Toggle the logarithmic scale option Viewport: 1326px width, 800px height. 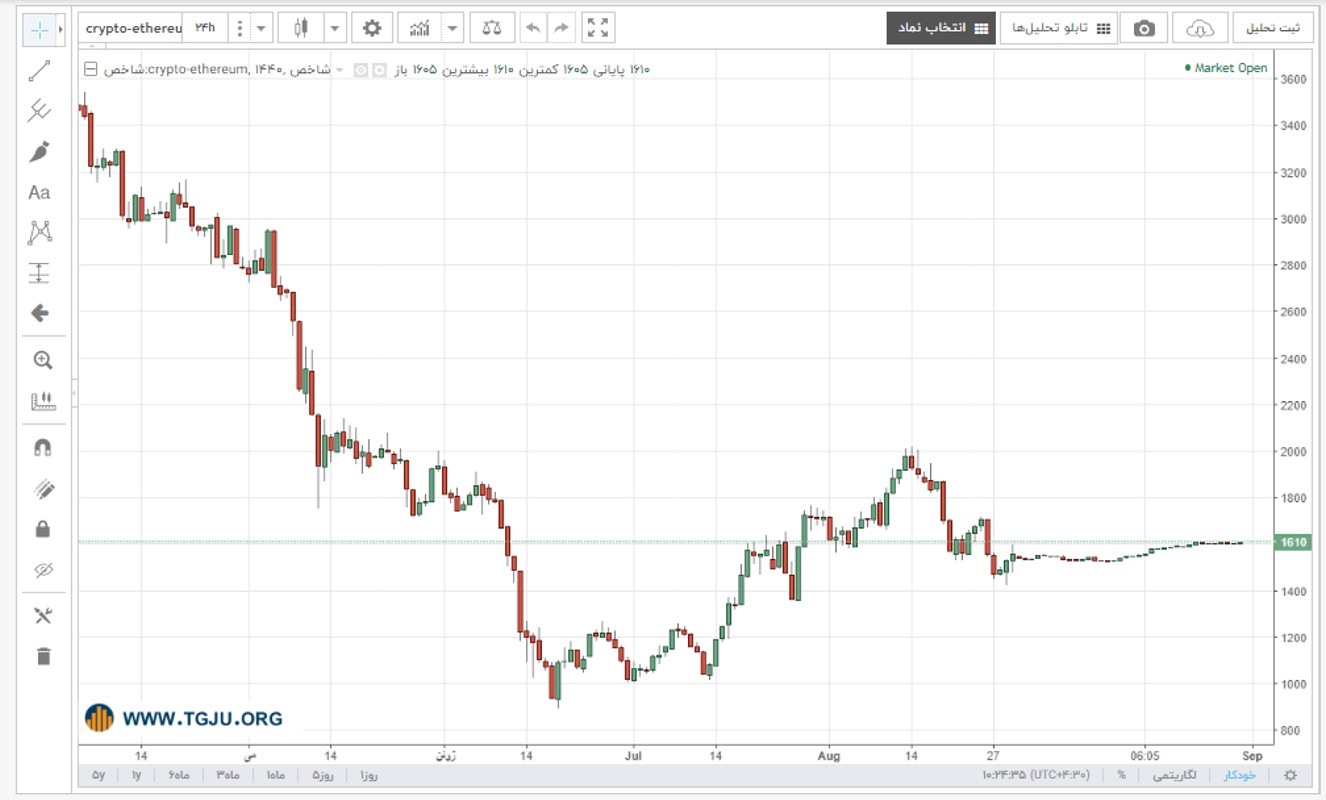(x=1176, y=775)
